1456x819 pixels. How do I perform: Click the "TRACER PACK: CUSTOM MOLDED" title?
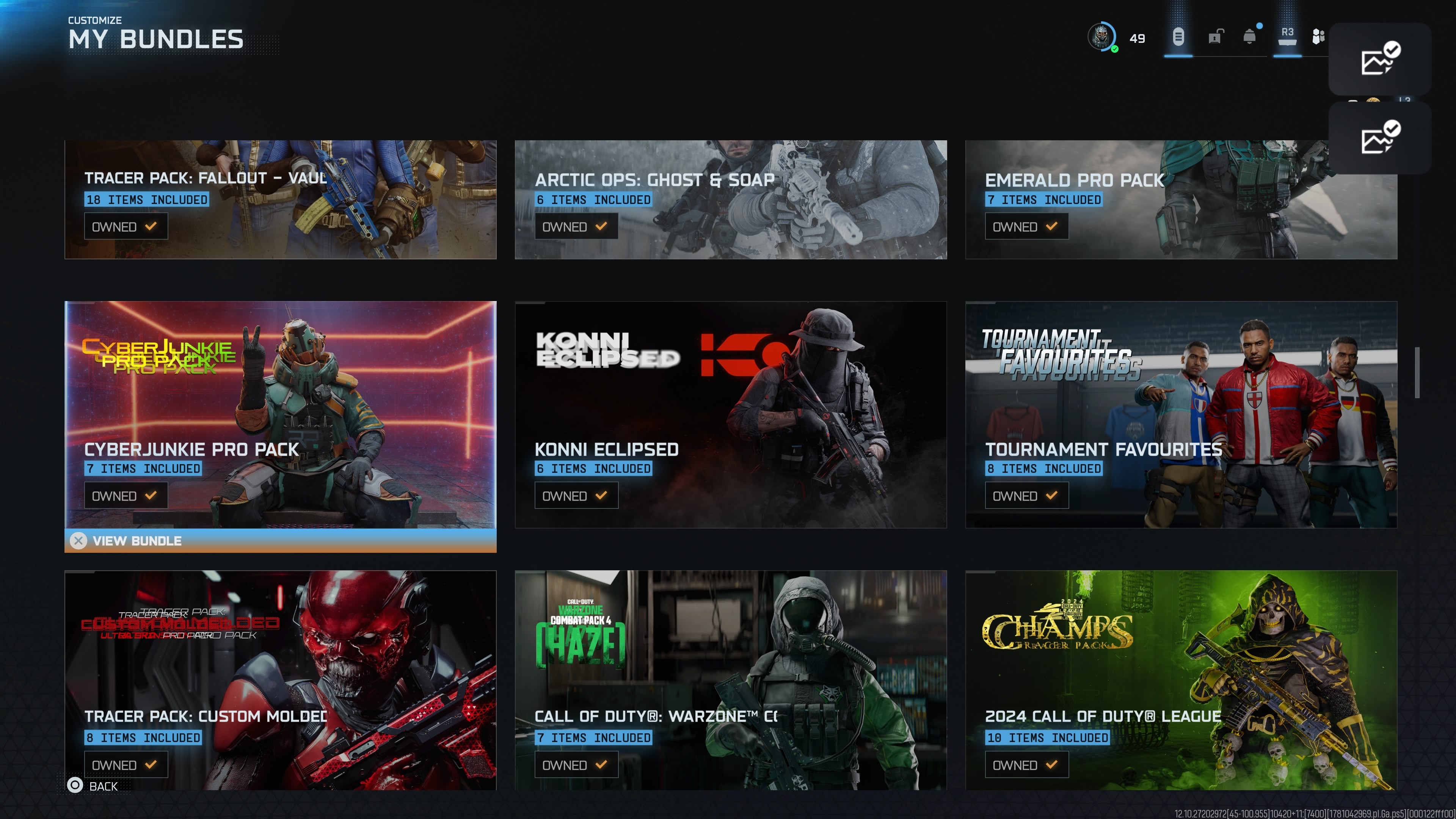pos(206,716)
